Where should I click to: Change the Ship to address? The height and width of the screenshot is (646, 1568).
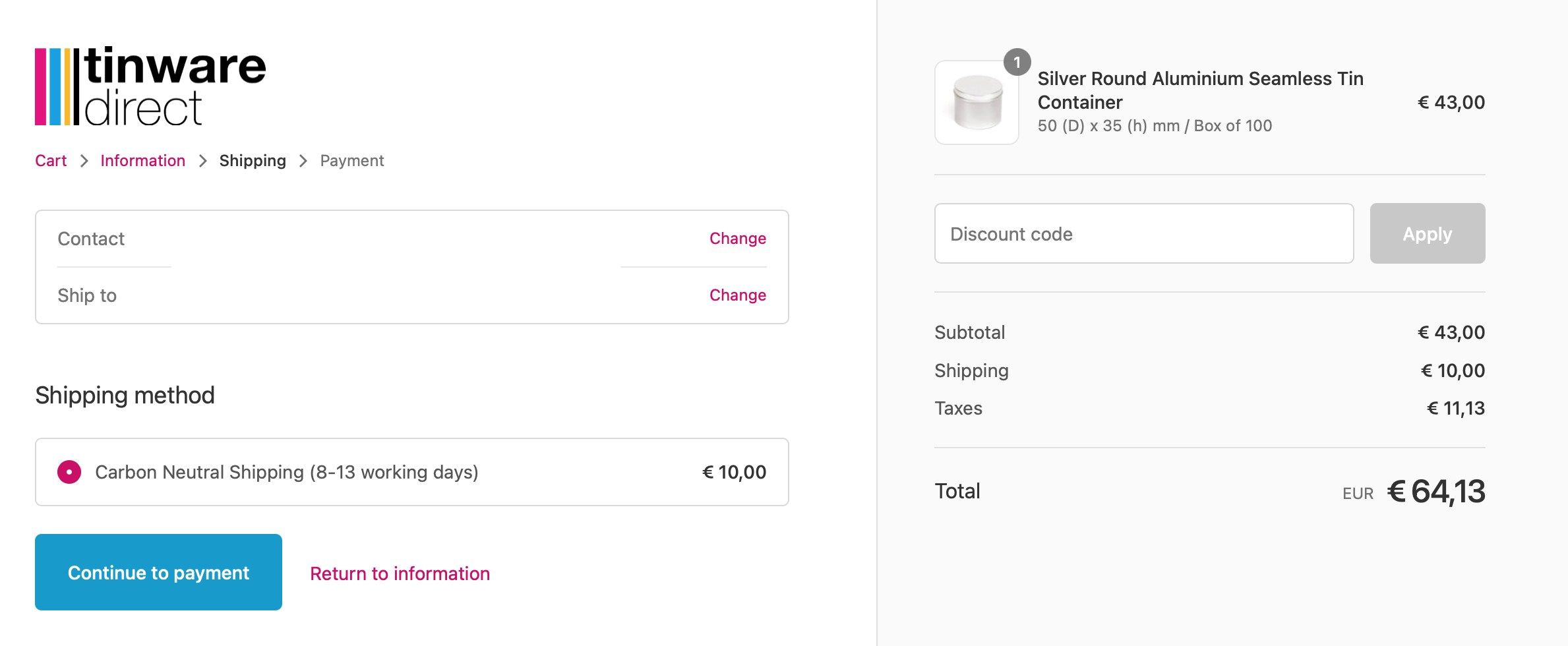click(x=737, y=295)
